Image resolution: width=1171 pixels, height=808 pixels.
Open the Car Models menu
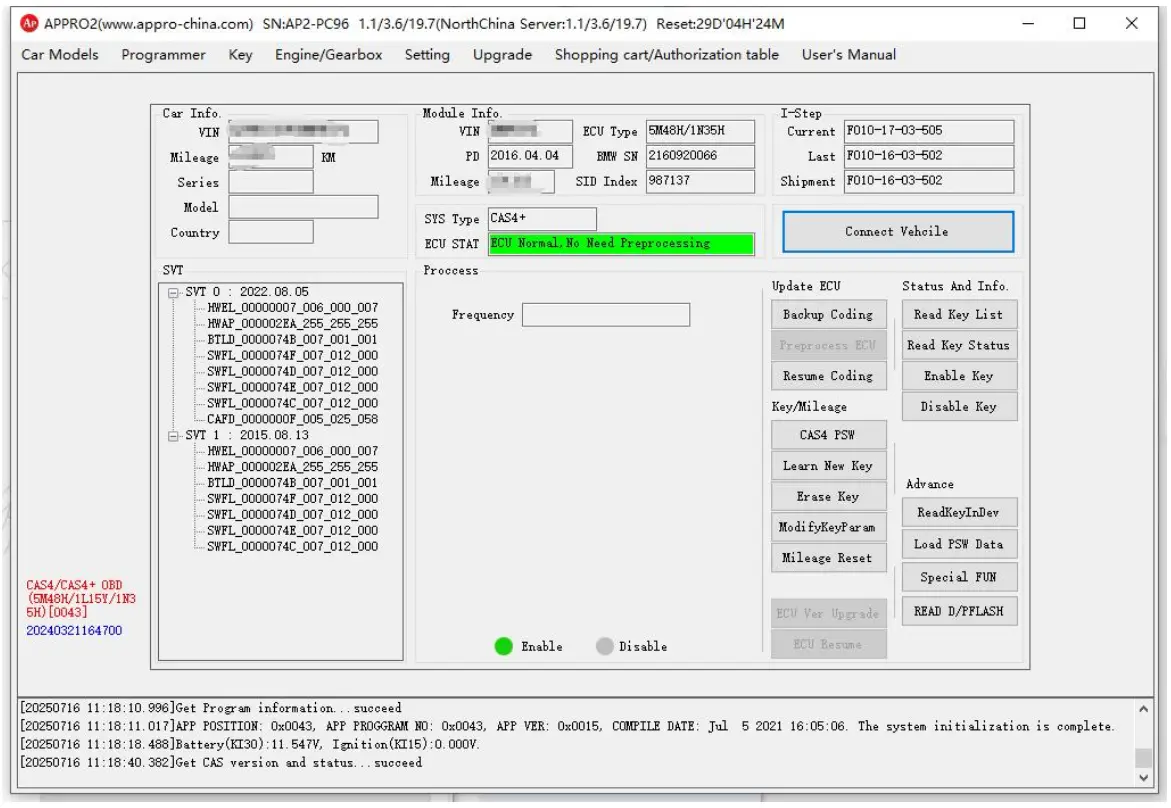coord(60,55)
